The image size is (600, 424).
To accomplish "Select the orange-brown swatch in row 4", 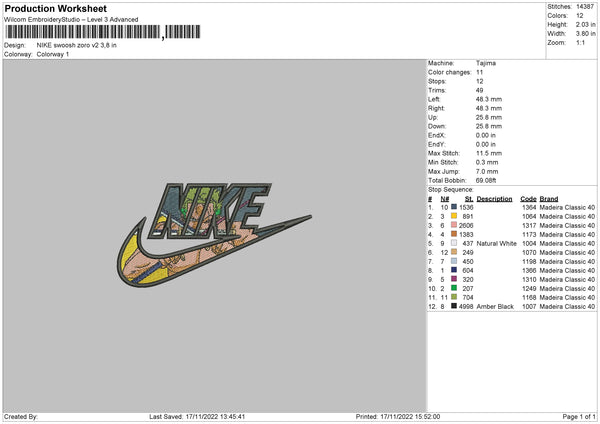I will coord(454,234).
